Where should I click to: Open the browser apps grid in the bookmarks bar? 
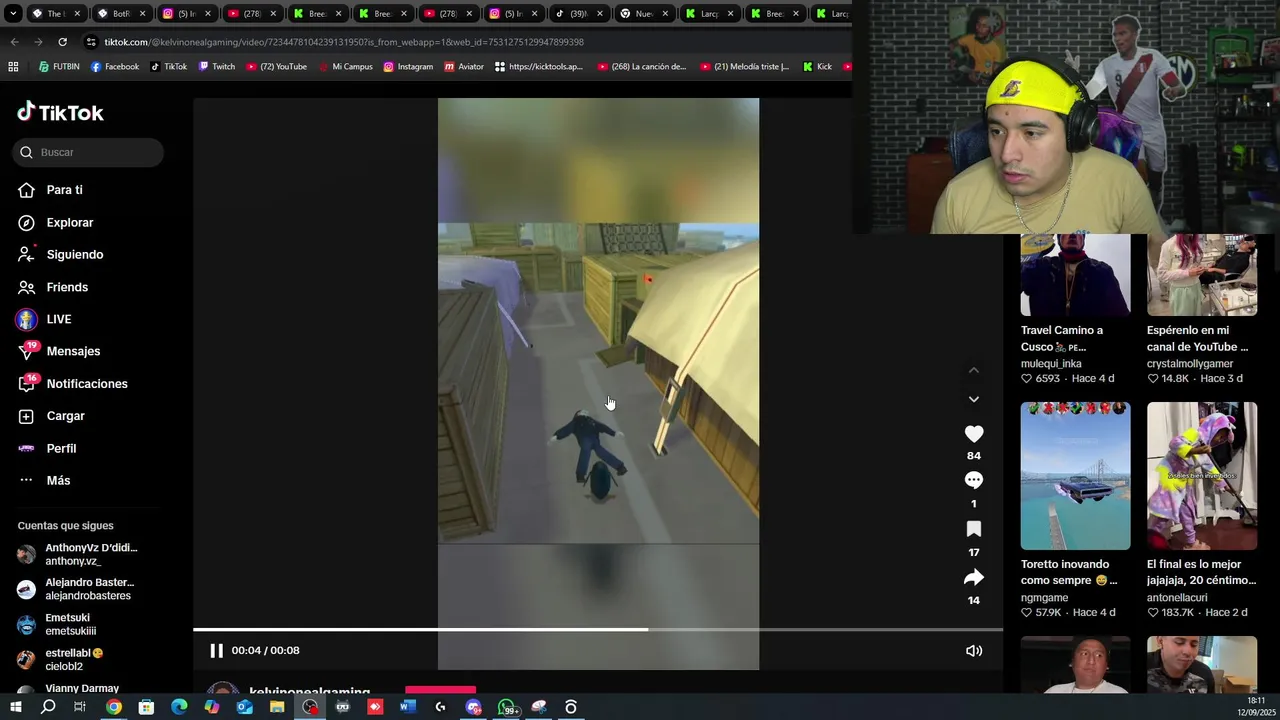pyautogui.click(x=13, y=67)
